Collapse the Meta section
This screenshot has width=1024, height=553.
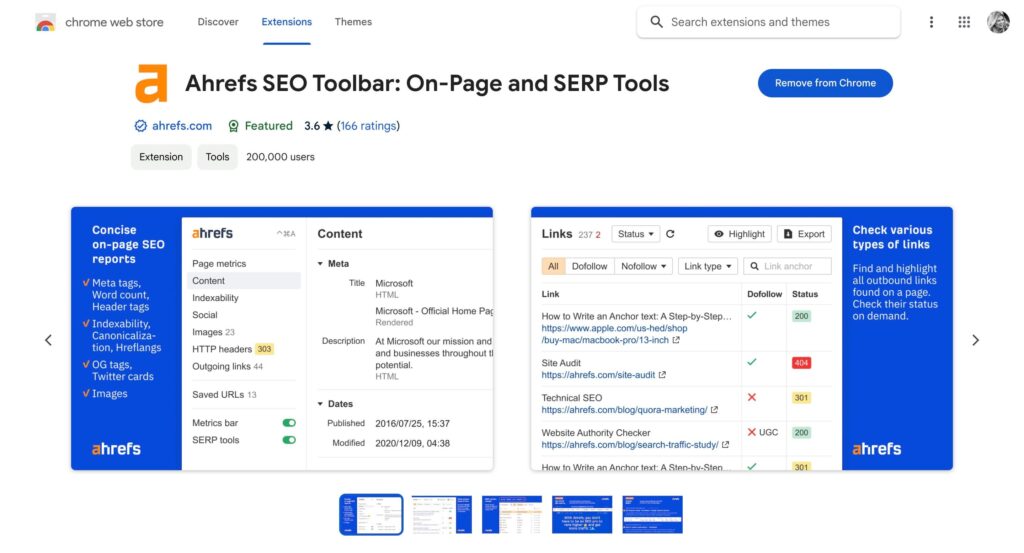[x=321, y=264]
